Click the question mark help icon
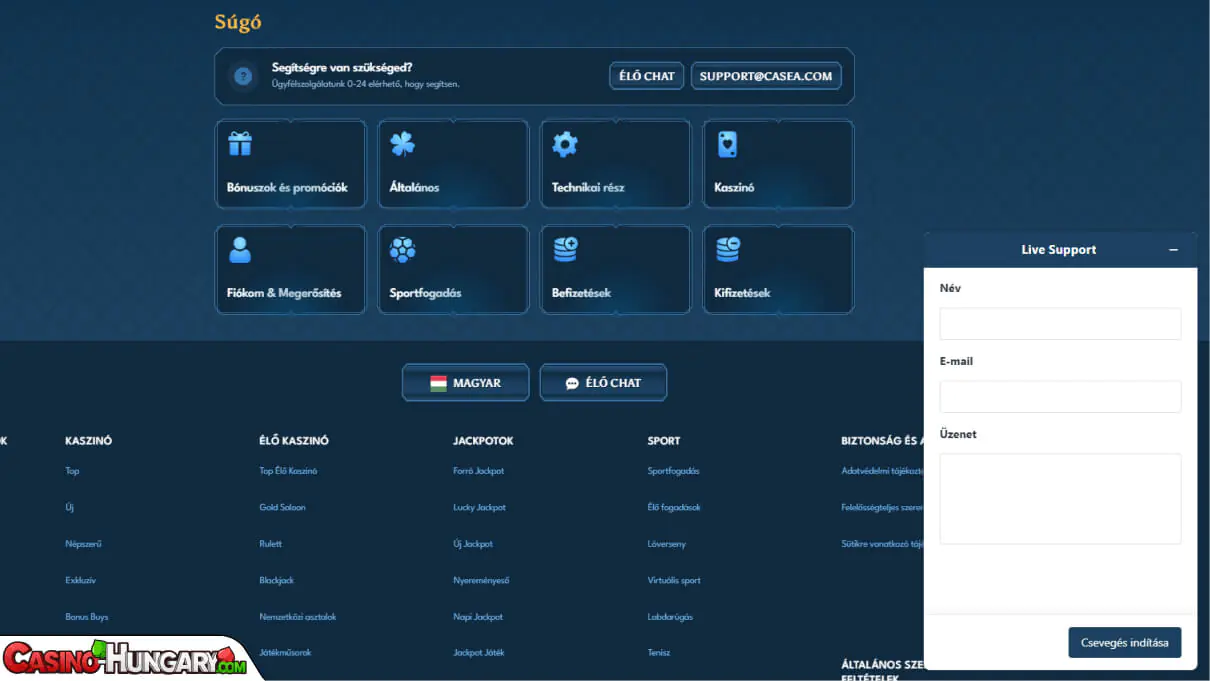The image size is (1210, 681). point(242,76)
